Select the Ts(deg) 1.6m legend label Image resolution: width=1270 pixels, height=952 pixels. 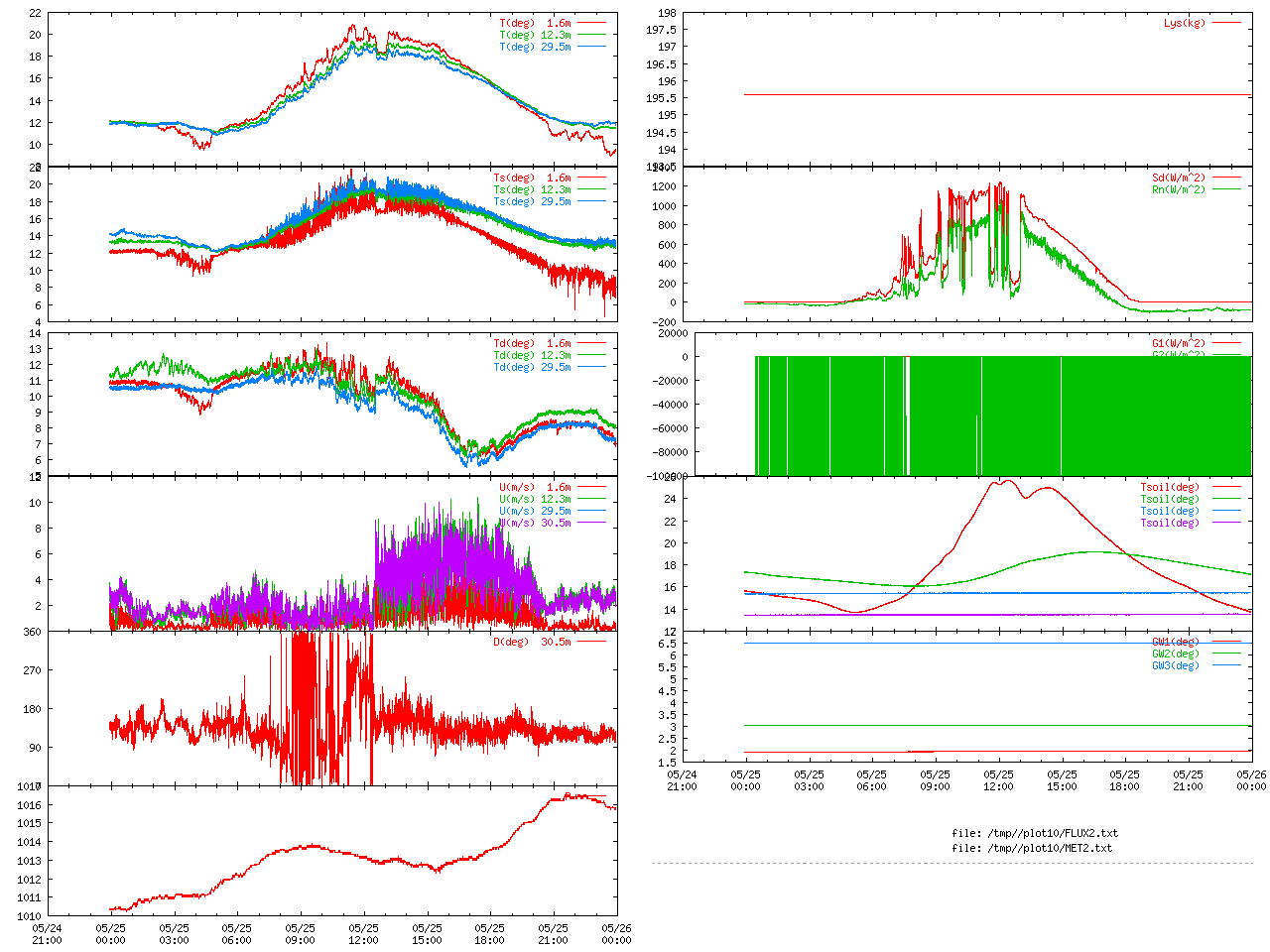[532, 178]
